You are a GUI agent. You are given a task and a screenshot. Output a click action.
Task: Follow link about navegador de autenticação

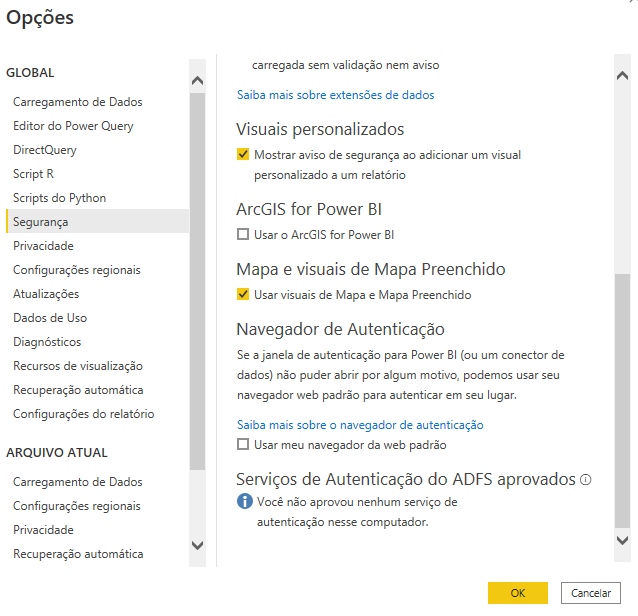click(x=360, y=425)
